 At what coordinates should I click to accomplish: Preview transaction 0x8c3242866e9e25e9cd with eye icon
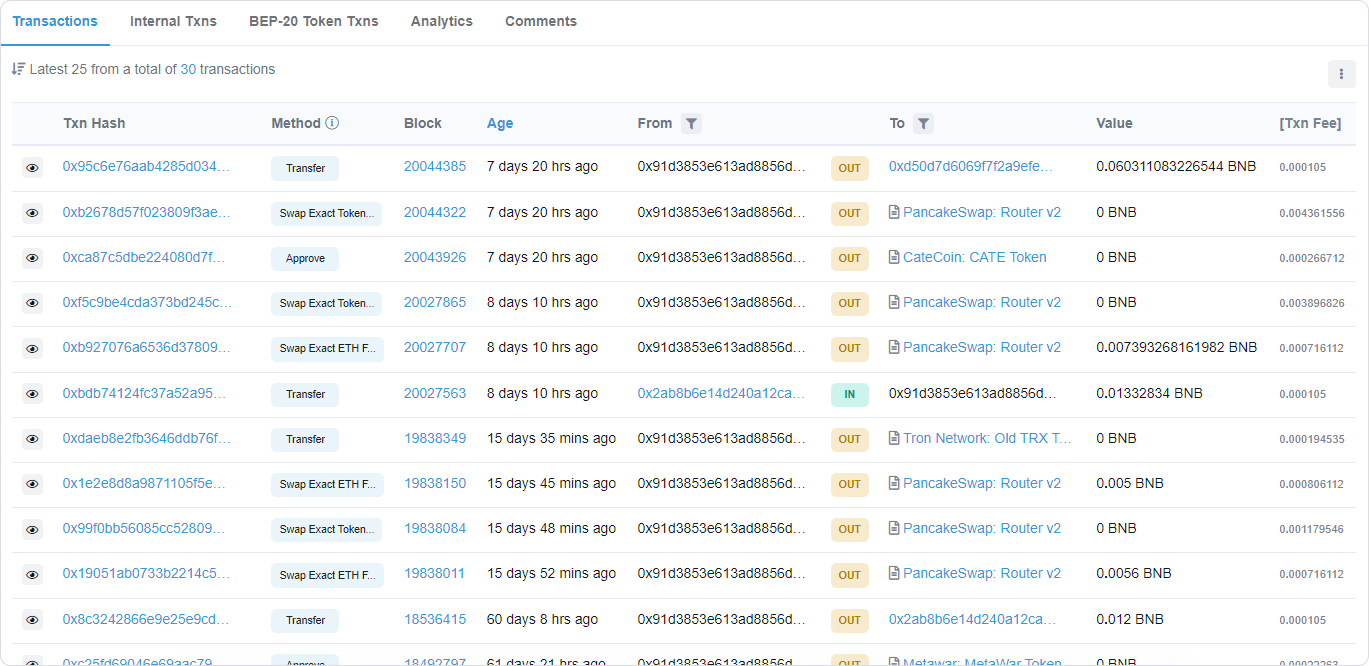(33, 620)
